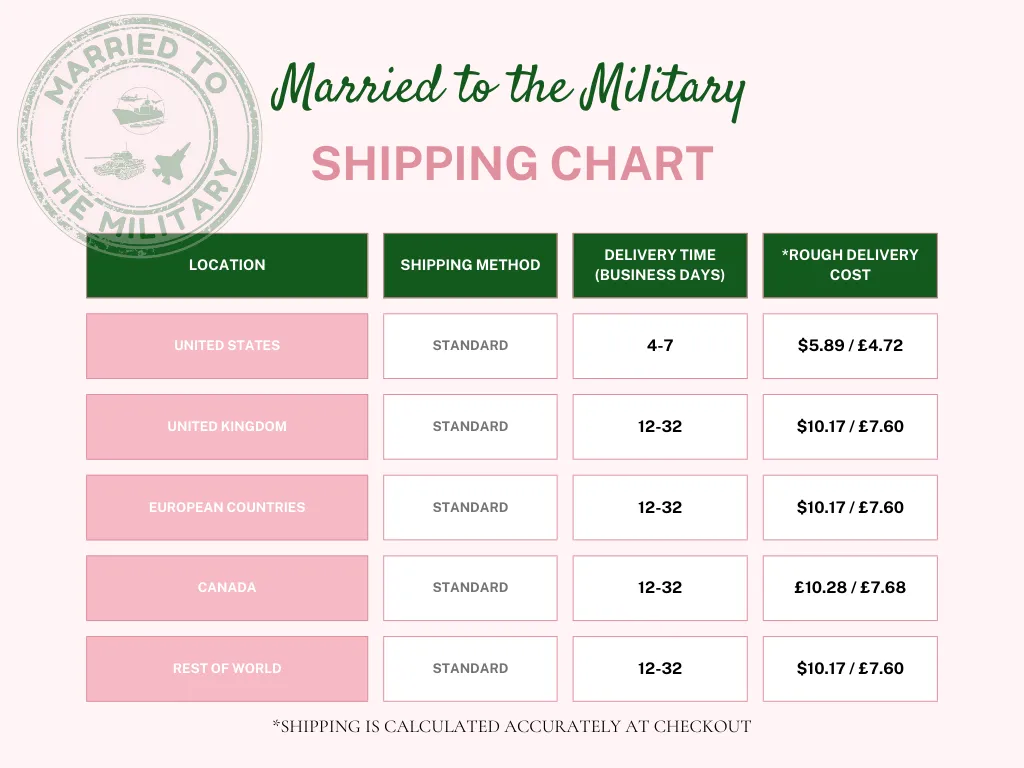This screenshot has width=1024, height=768.
Task: Select the REST OF WORLD location cell
Action: tap(227, 669)
